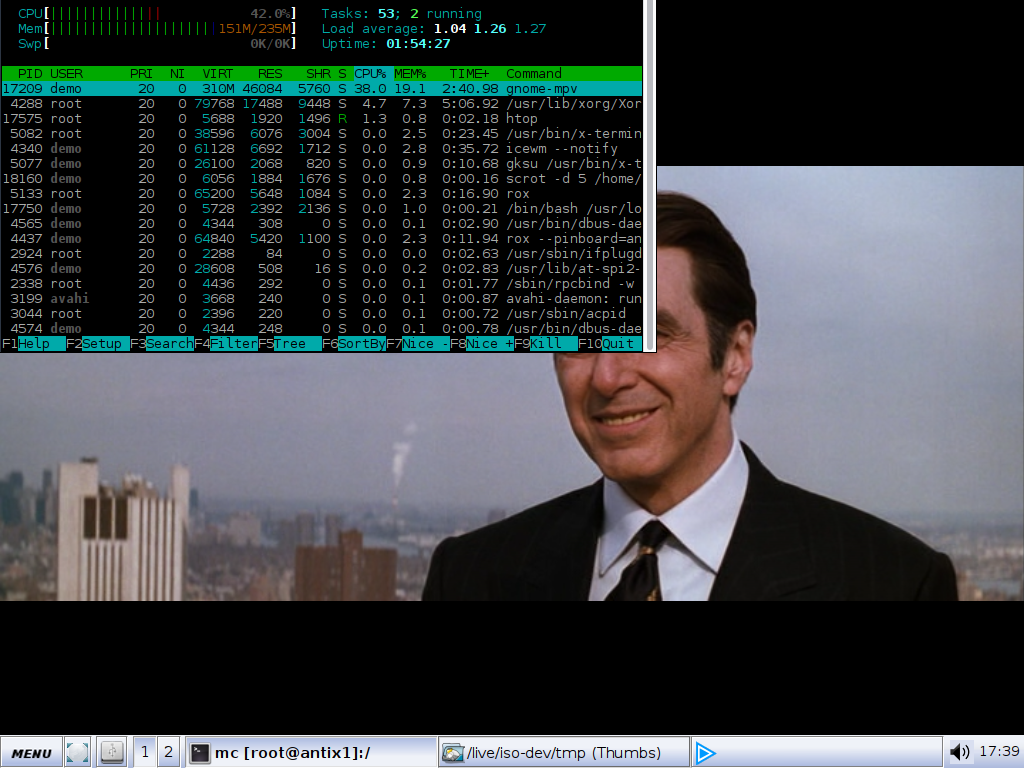
Task: Click F8 Nice + in htop footer
Action: coord(482,344)
